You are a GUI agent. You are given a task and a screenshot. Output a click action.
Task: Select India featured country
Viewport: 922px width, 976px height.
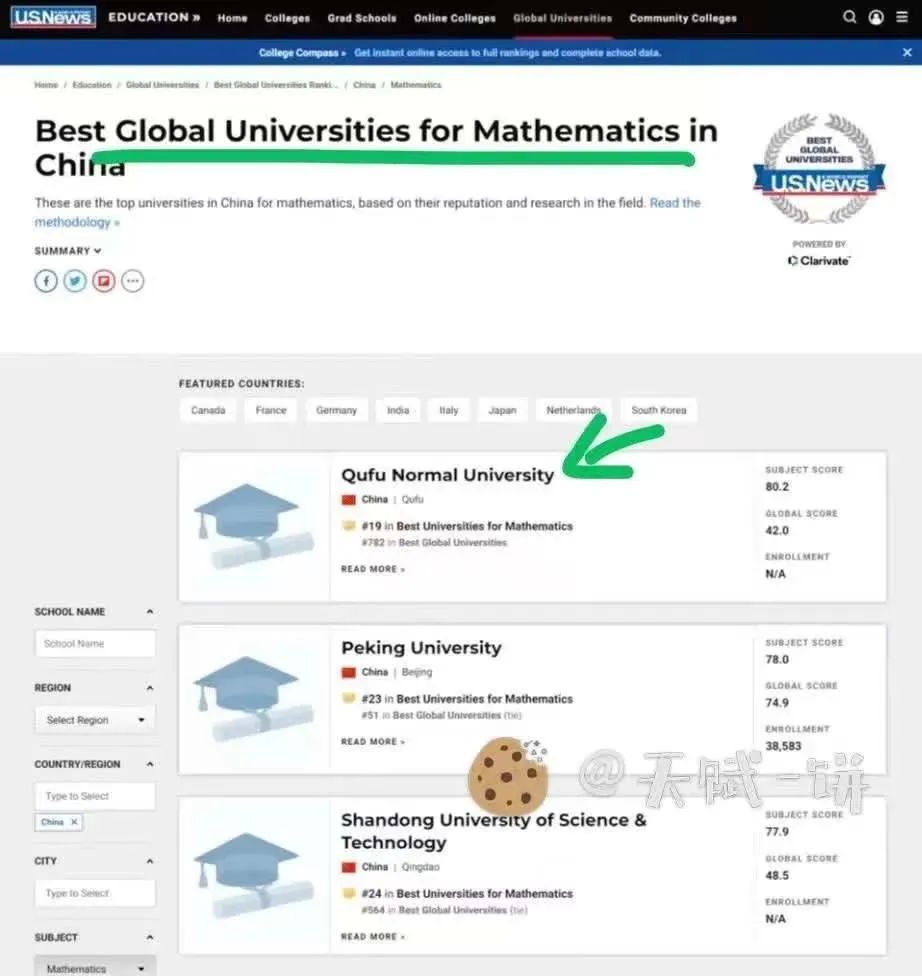pyautogui.click(x=398, y=410)
